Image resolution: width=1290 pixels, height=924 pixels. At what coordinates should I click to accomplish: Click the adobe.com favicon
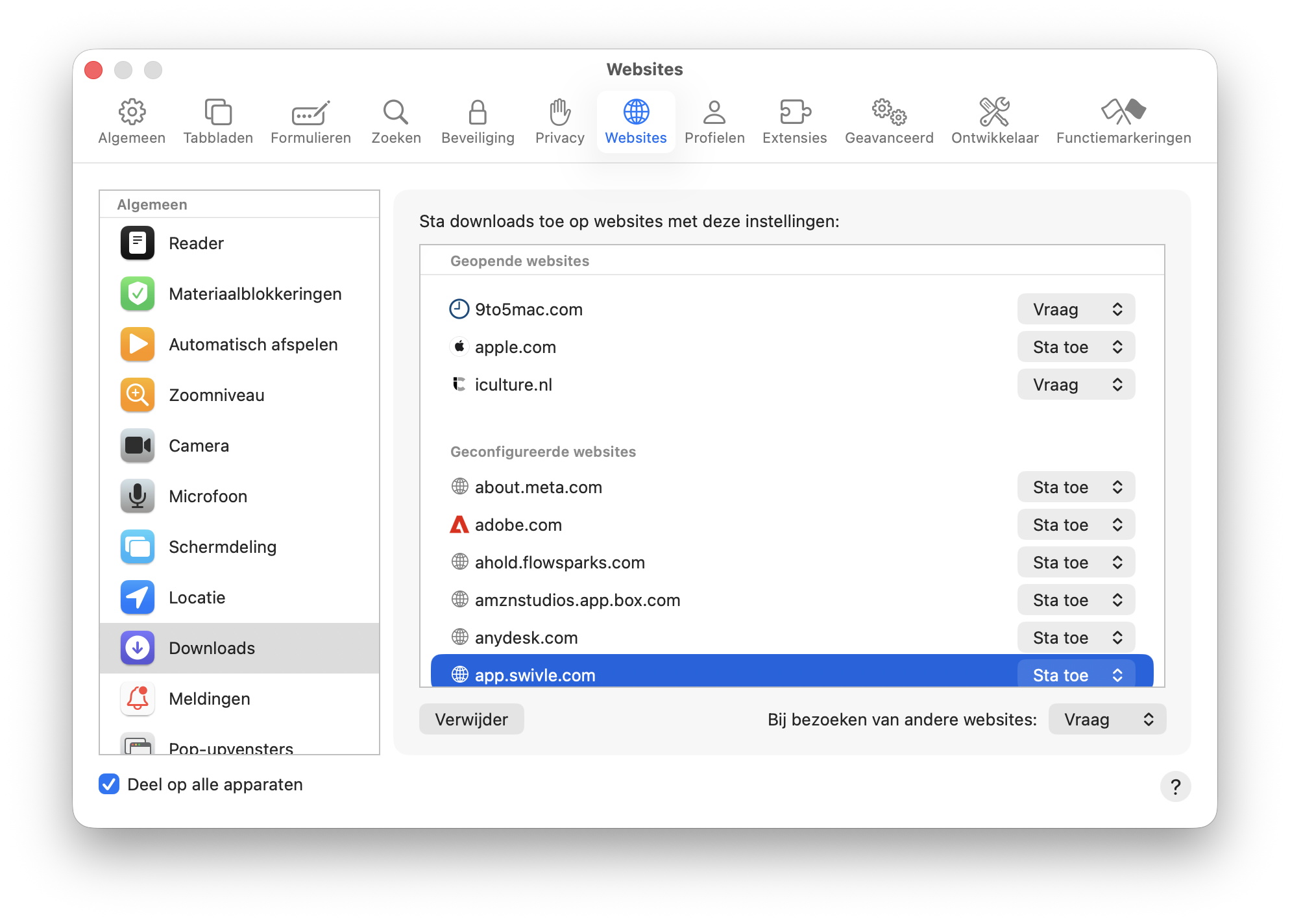(459, 525)
